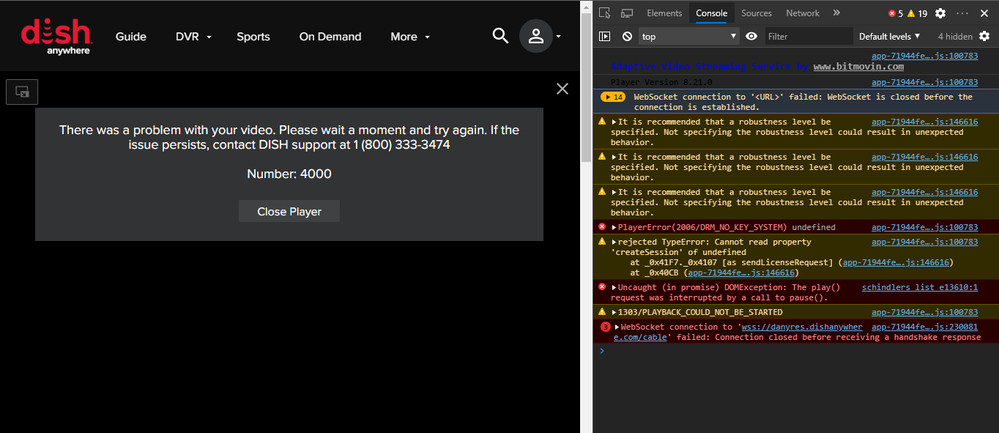Switch to the Sources tab
This screenshot has width=999, height=433.
[756, 13]
